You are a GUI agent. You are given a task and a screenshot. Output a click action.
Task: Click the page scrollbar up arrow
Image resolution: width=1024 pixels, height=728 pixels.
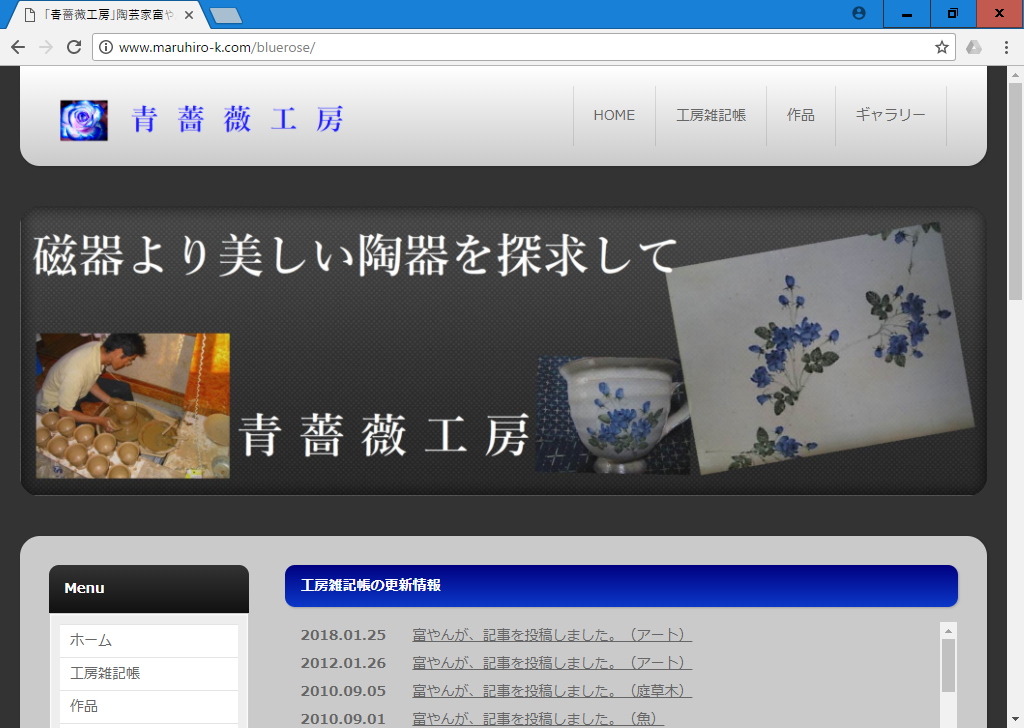pyautogui.click(x=1014, y=74)
